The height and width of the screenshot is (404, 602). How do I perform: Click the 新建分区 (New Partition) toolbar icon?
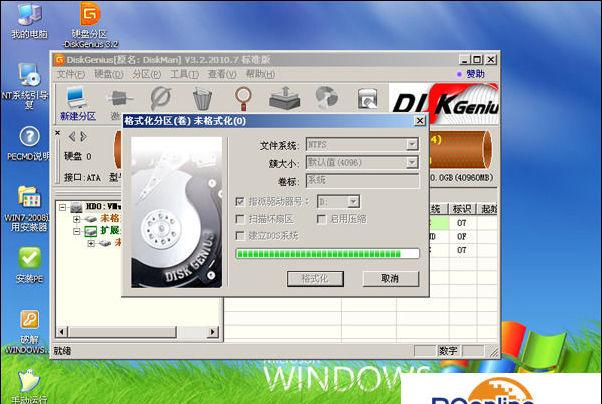point(76,100)
